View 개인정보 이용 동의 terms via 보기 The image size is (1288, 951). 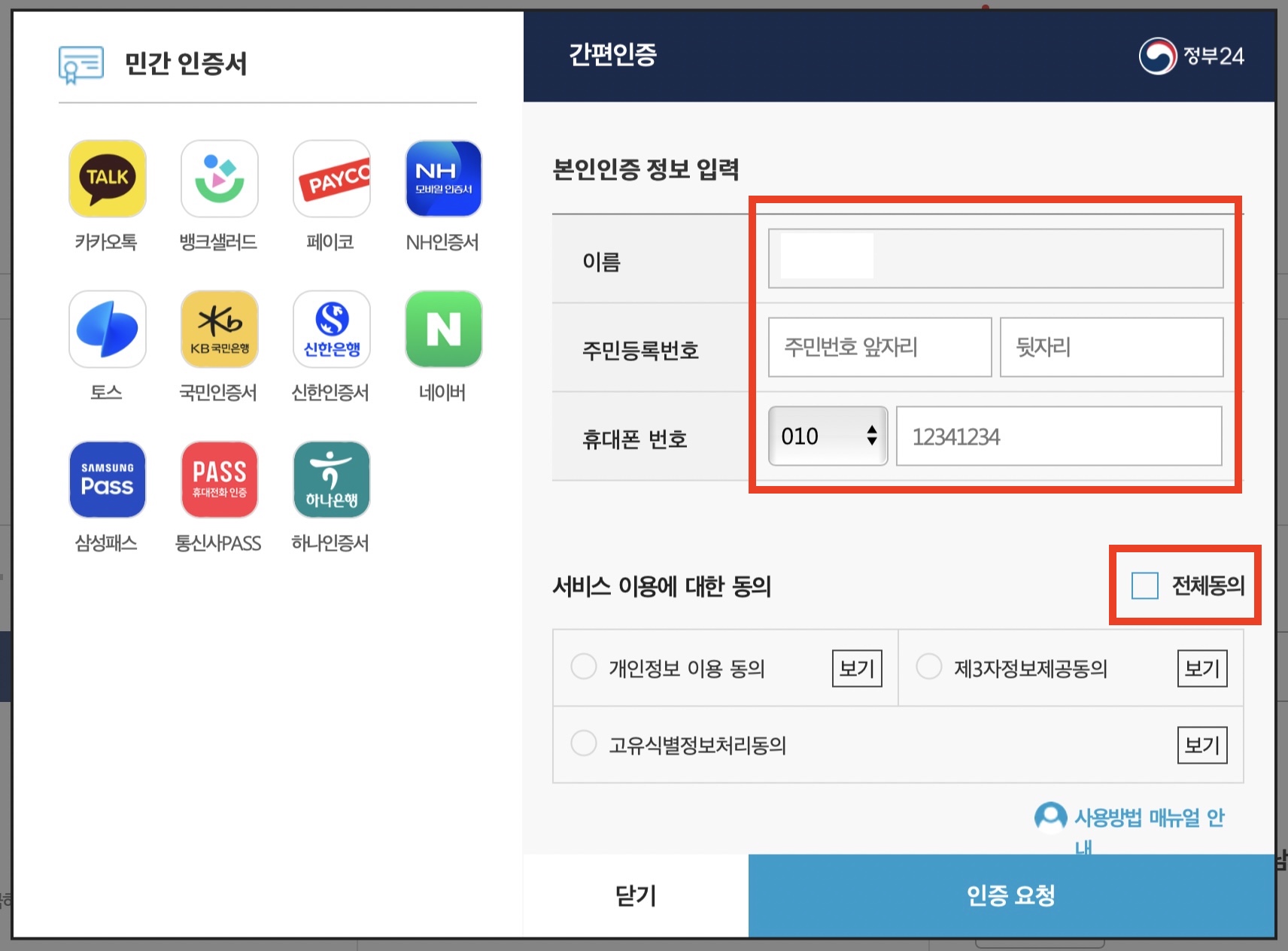click(x=857, y=668)
